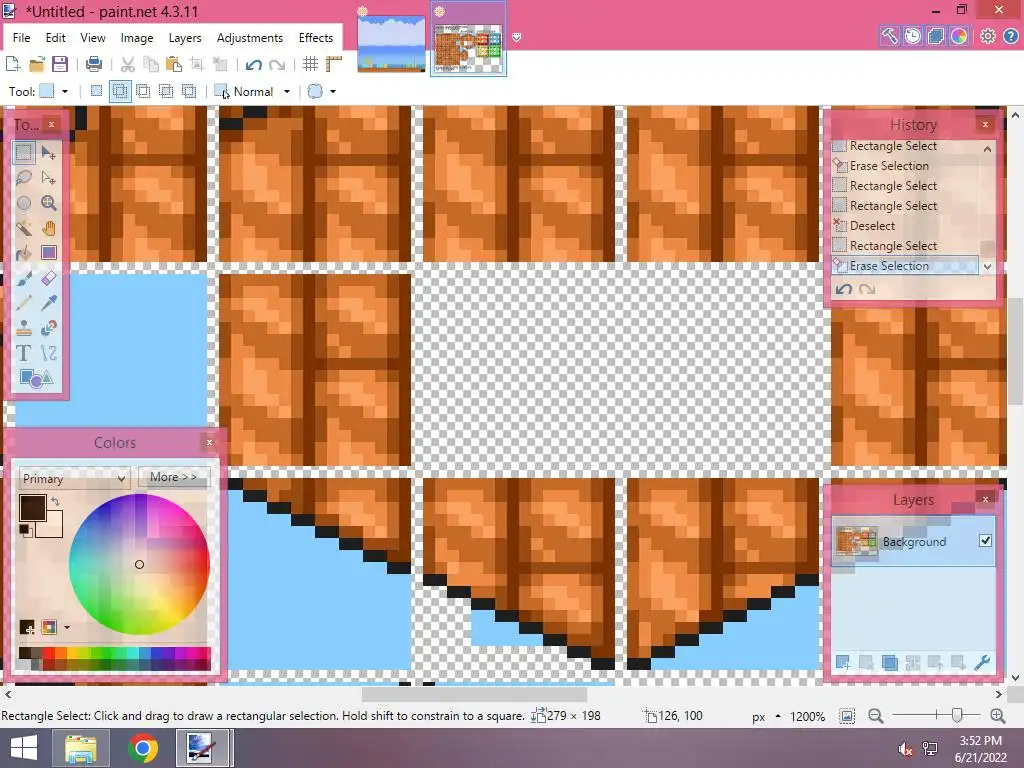Open the Adjustments menu
Viewport: 1024px width, 768px height.
[x=250, y=38]
